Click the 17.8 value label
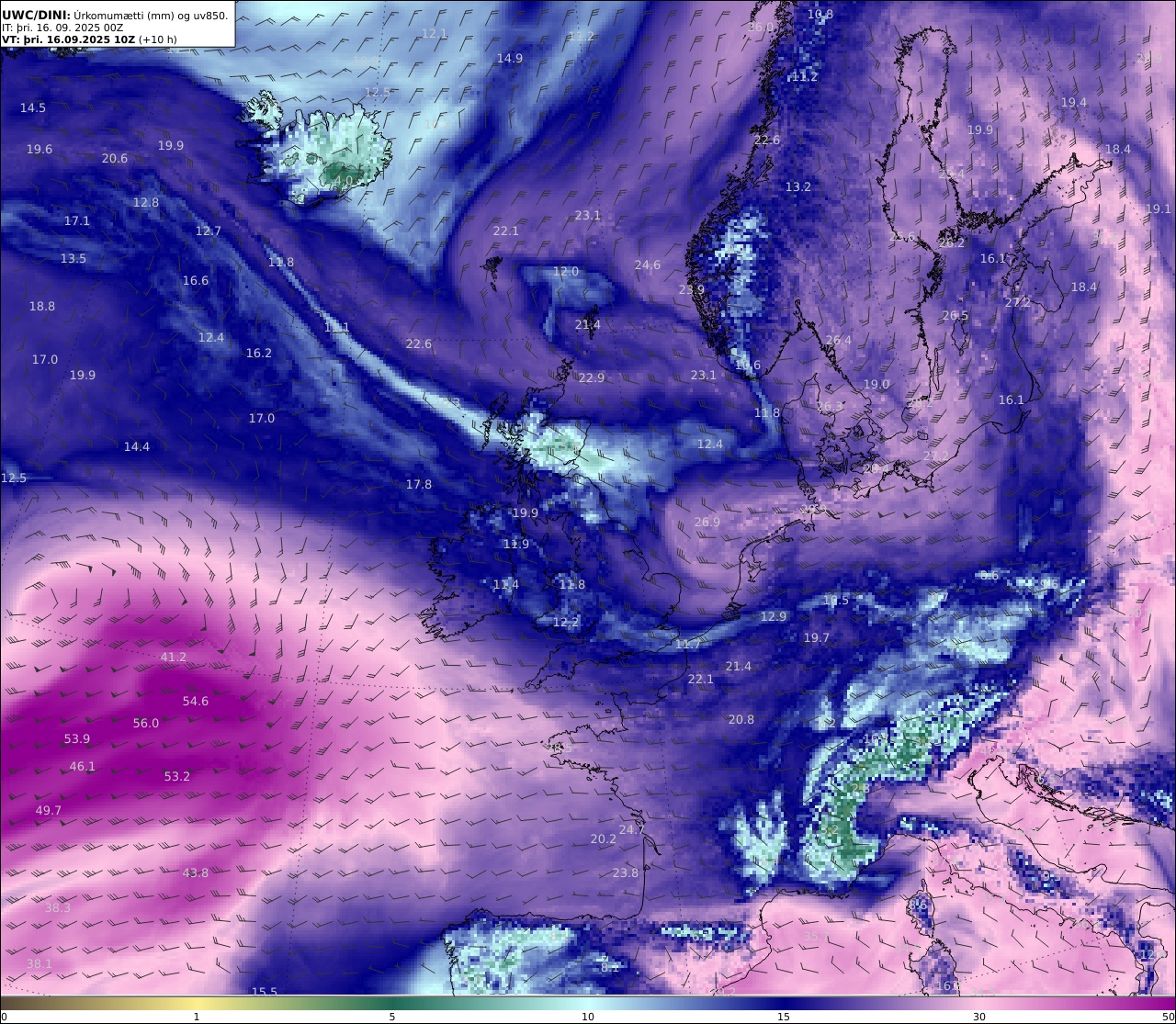Image resolution: width=1176 pixels, height=1024 pixels. (x=419, y=484)
